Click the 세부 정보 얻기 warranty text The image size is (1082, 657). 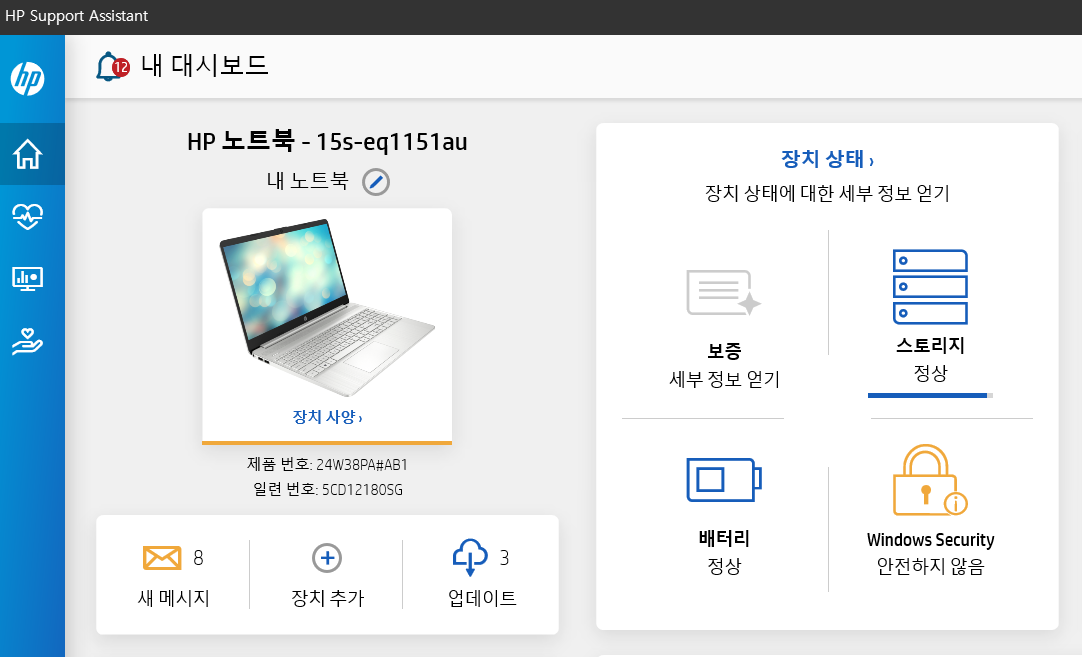pos(724,379)
